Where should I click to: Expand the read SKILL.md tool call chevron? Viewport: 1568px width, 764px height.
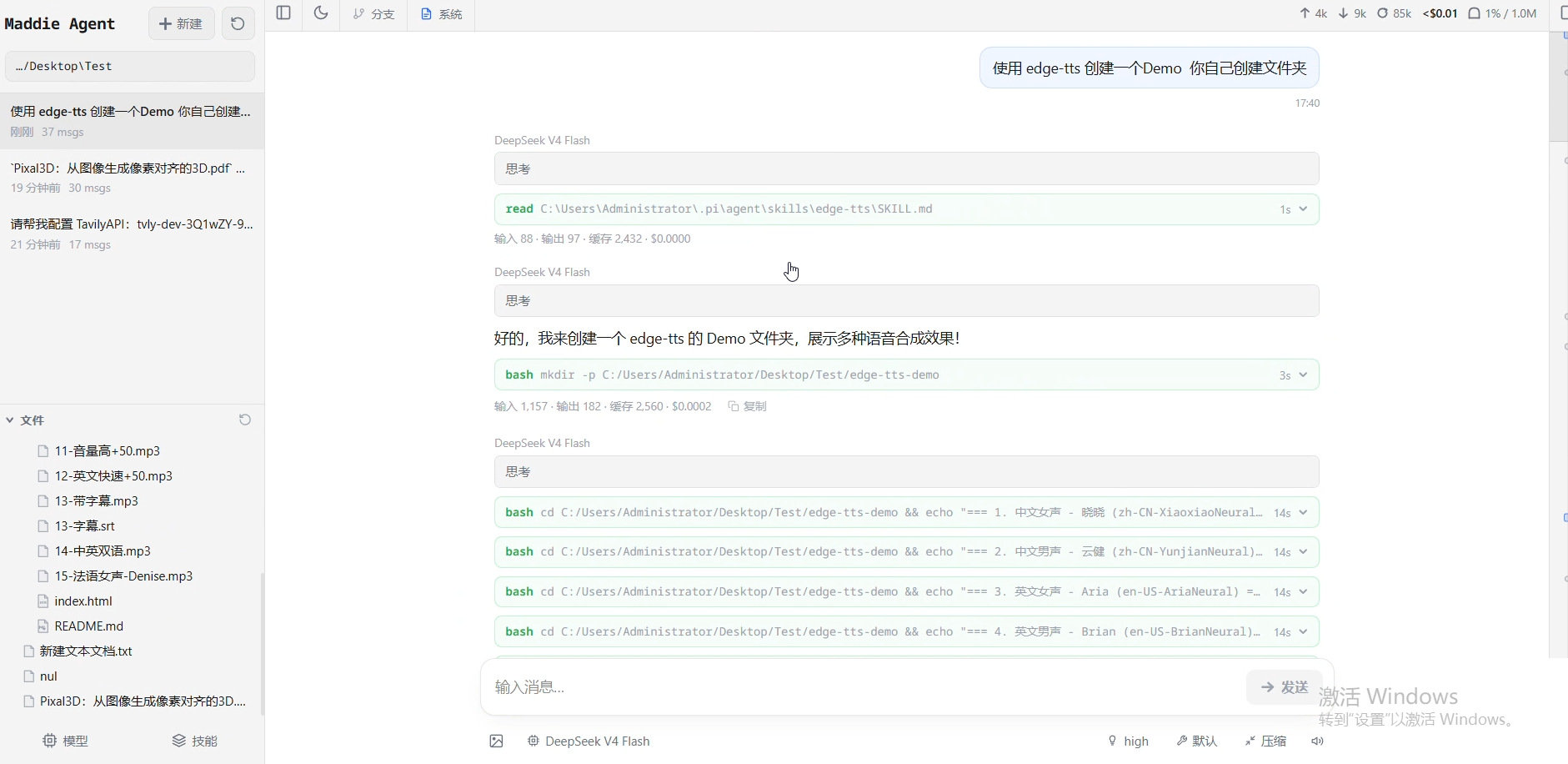click(1303, 209)
